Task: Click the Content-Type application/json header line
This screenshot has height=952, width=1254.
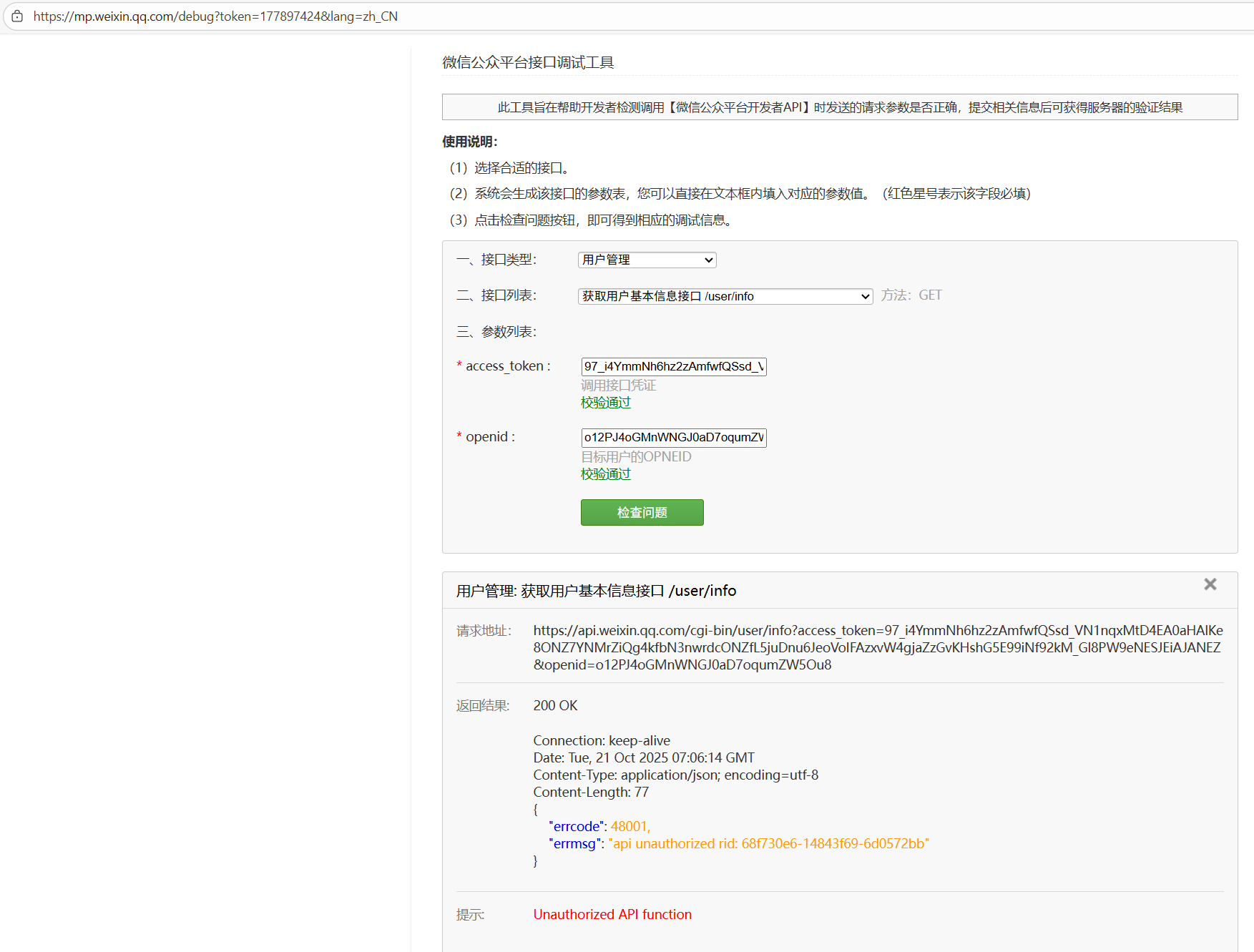Action: [675, 775]
